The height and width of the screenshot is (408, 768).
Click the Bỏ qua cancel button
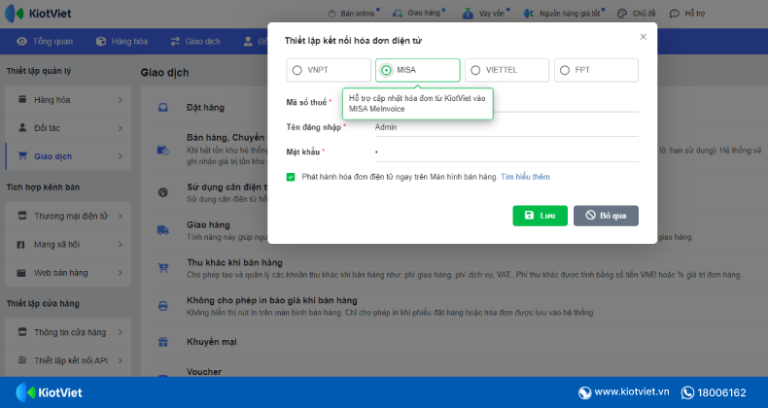coord(605,215)
